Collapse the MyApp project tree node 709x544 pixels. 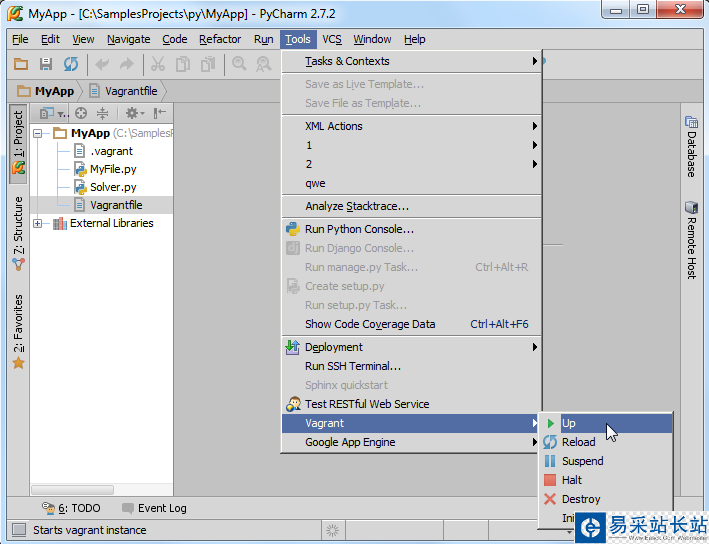click(x=38, y=133)
